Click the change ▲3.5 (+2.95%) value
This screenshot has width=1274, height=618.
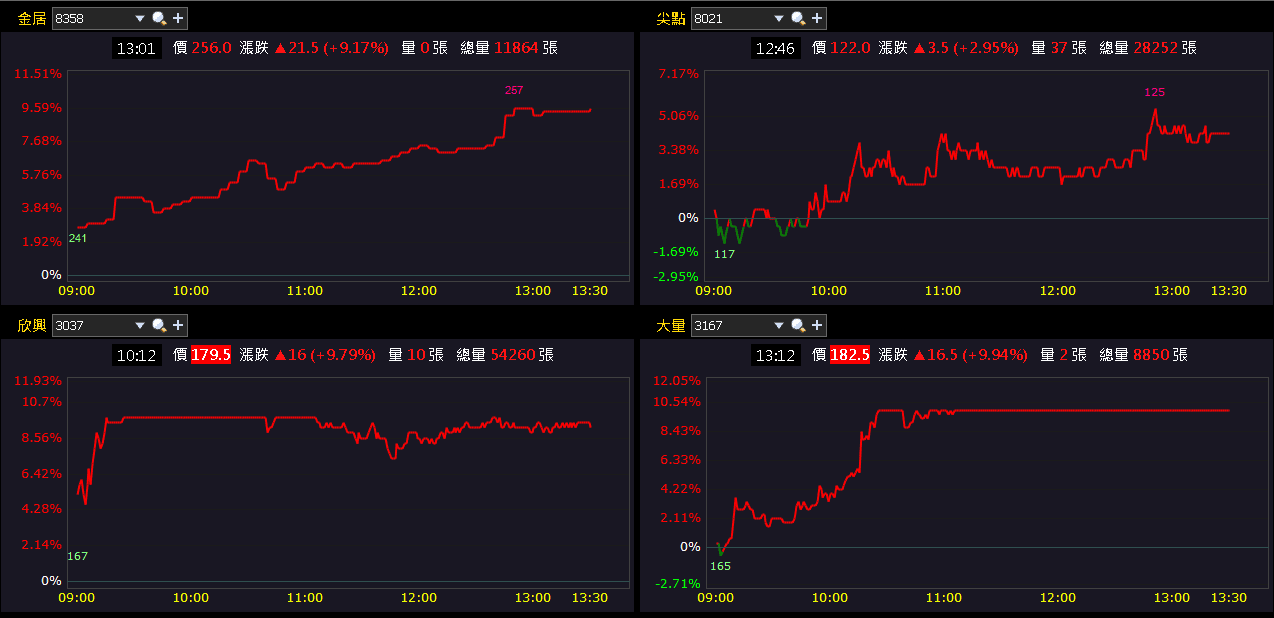(966, 47)
